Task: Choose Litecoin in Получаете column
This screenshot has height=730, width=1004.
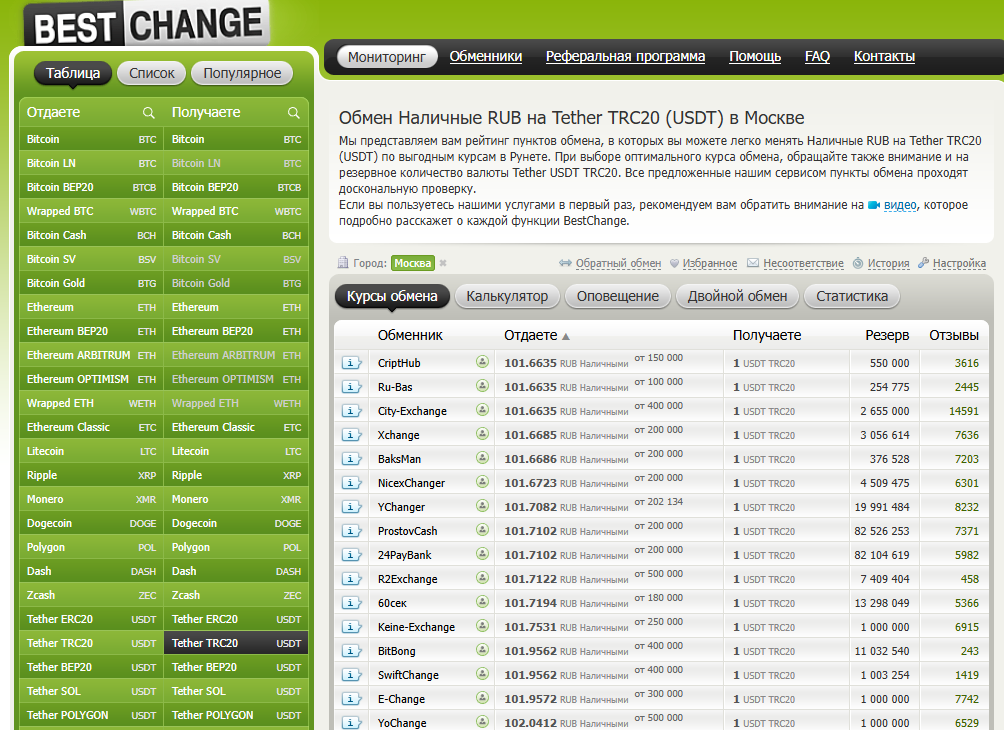Action: (236, 451)
